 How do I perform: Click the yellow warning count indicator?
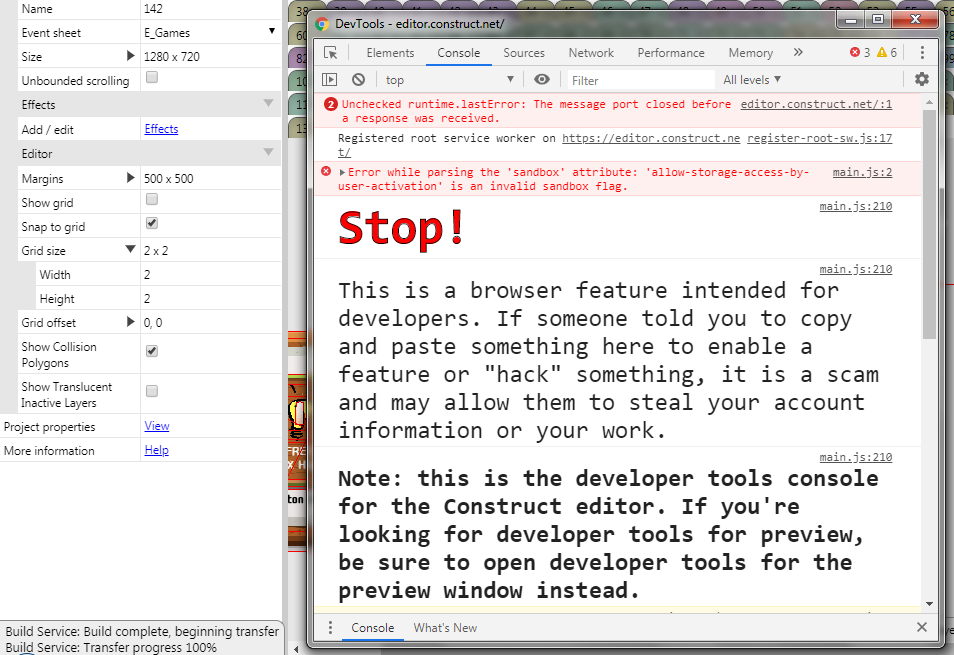coord(886,52)
